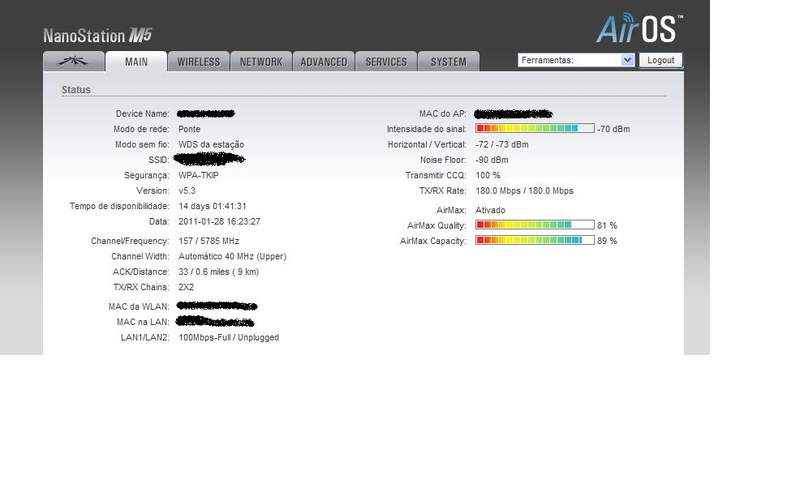800x488 pixels.
Task: Click the '33 / 0.6 miles ( 9 km)' value
Action: (219, 272)
